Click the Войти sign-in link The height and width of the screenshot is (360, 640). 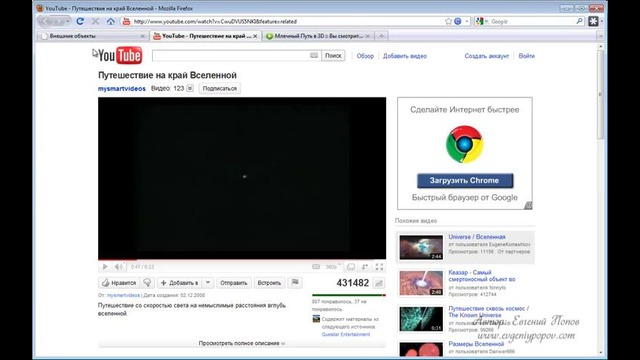527,56
